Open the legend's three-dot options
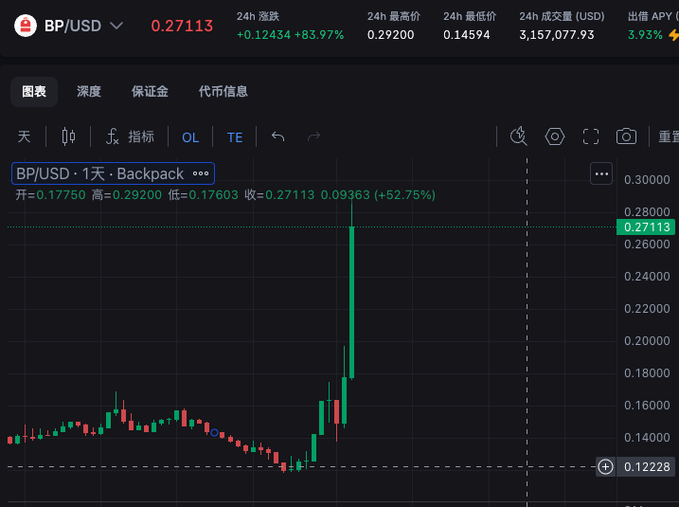Image resolution: width=679 pixels, height=507 pixels. (x=200, y=174)
